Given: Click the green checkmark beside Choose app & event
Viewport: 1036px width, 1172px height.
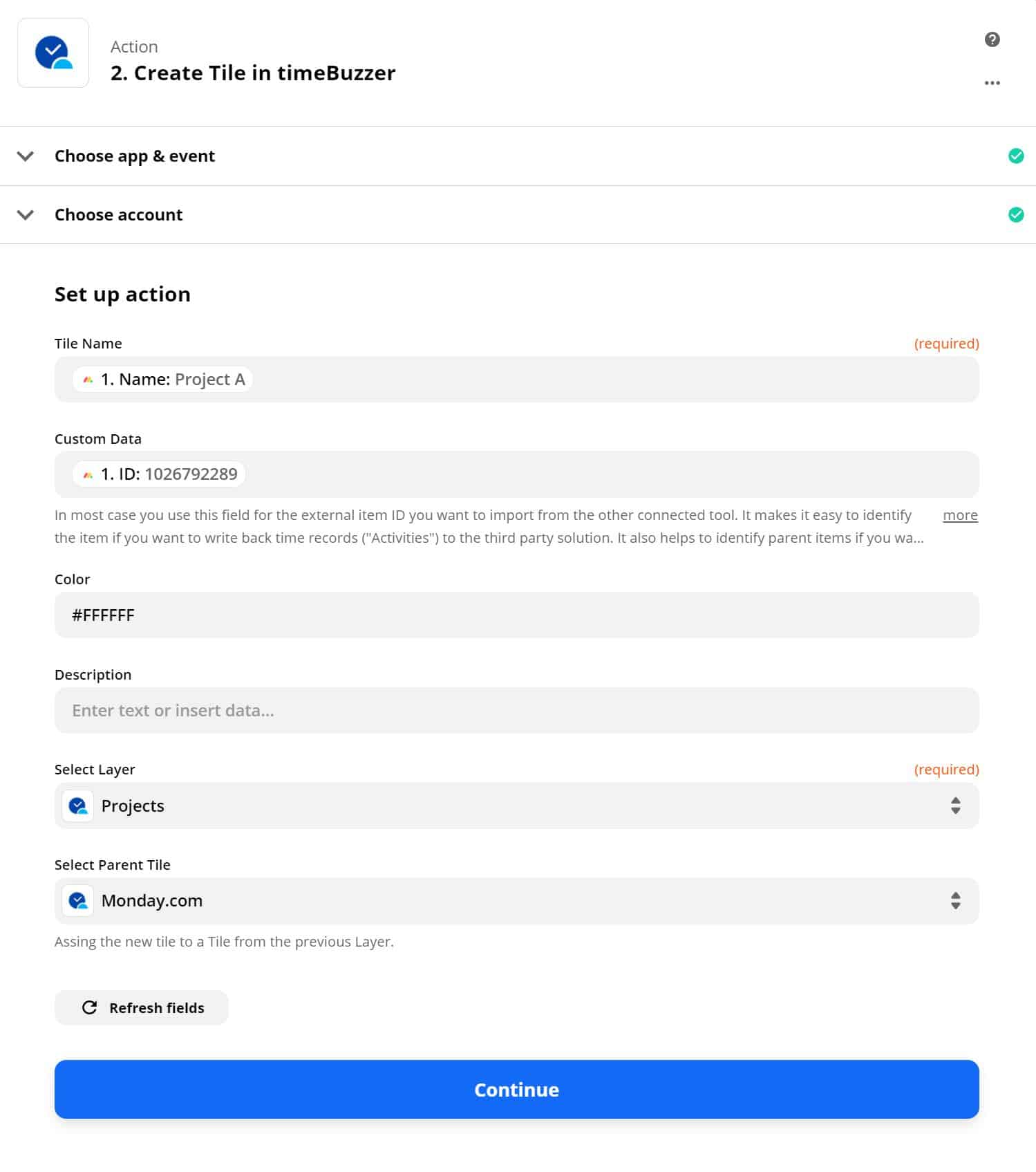Looking at the screenshot, I should click(x=1015, y=156).
